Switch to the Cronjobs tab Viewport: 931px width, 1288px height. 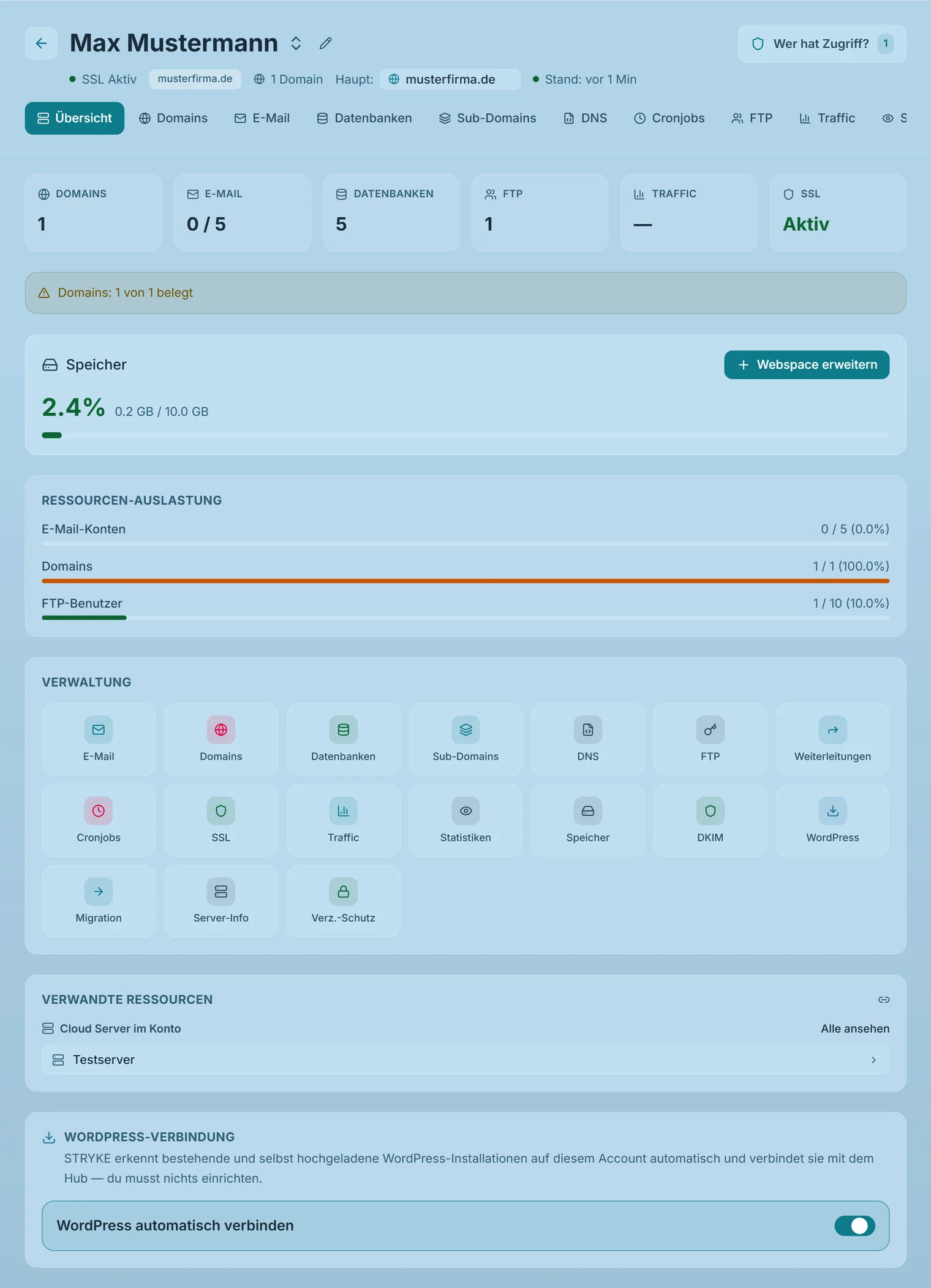tap(669, 118)
